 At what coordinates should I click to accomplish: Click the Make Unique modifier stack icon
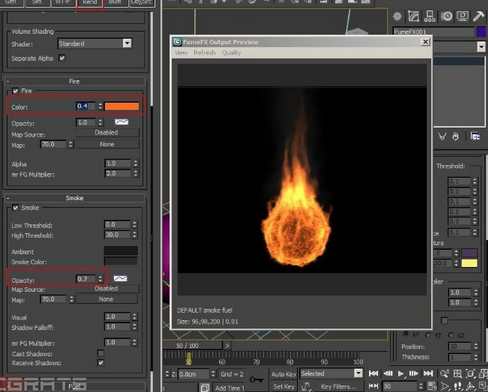(442, 137)
